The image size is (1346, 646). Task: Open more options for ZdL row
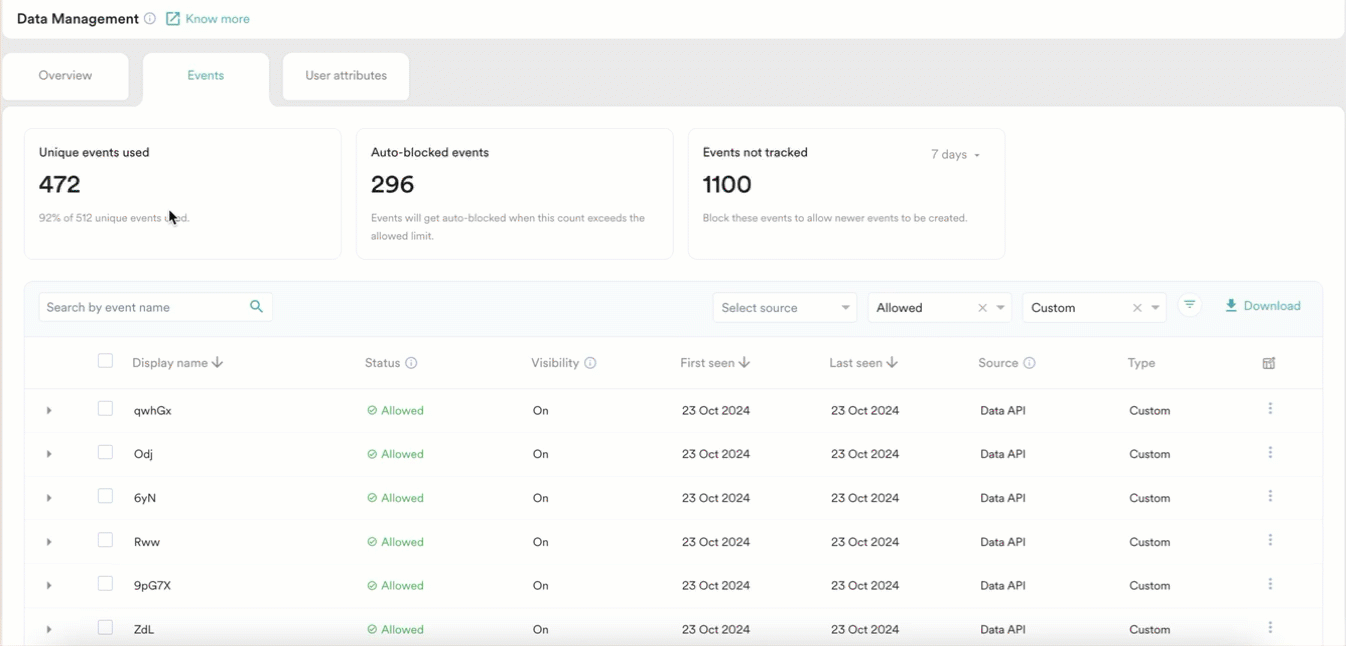[x=1270, y=628]
